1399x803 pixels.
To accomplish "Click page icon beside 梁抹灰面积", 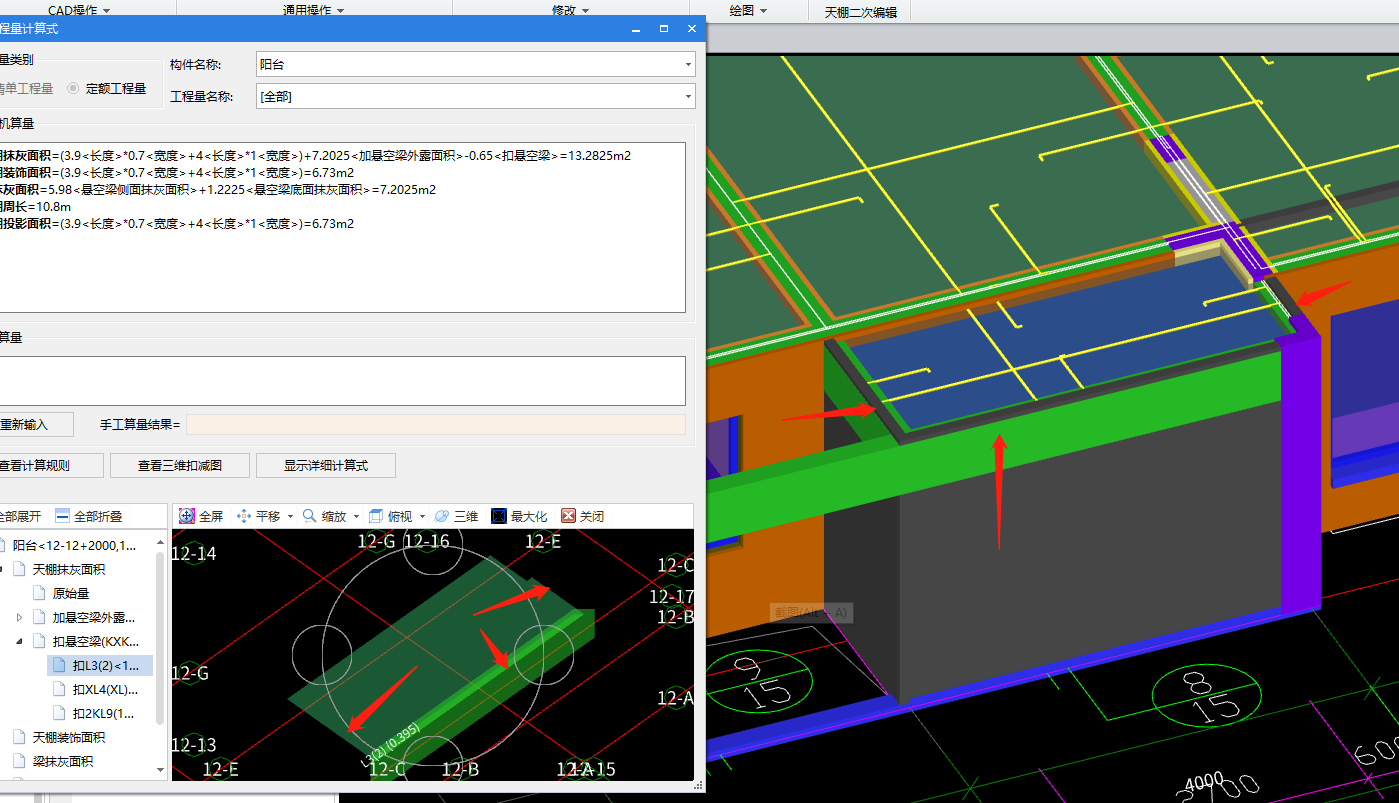I will pyautogui.click(x=19, y=761).
